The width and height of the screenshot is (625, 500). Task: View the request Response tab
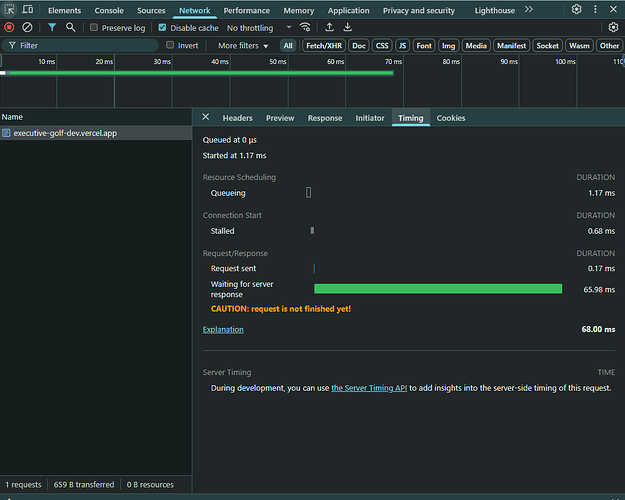[325, 118]
